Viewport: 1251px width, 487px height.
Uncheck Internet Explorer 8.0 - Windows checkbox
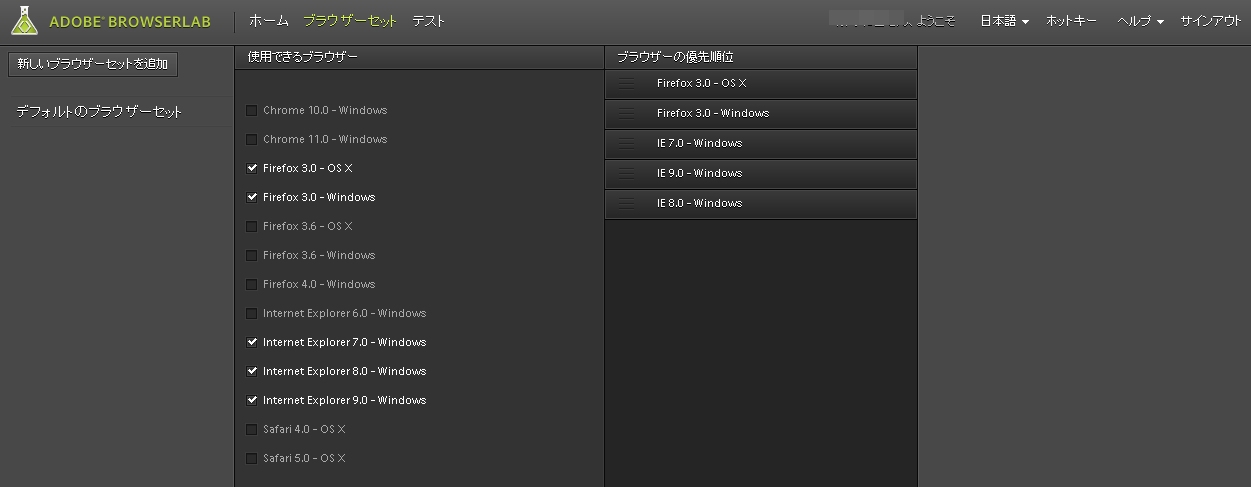point(252,371)
